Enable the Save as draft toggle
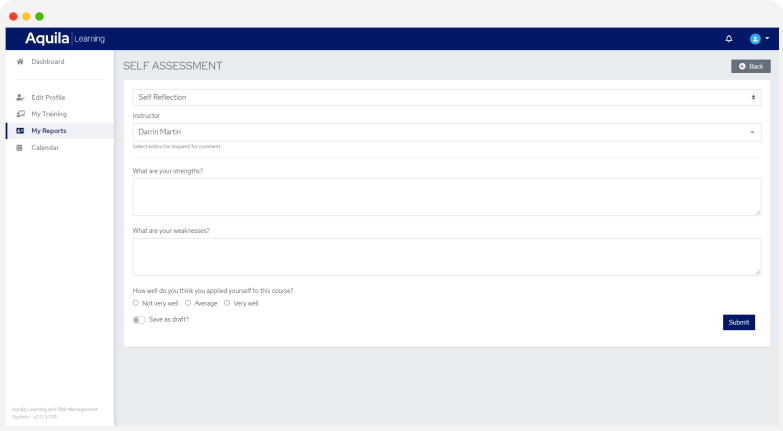This screenshot has width=783, height=431. (139, 320)
